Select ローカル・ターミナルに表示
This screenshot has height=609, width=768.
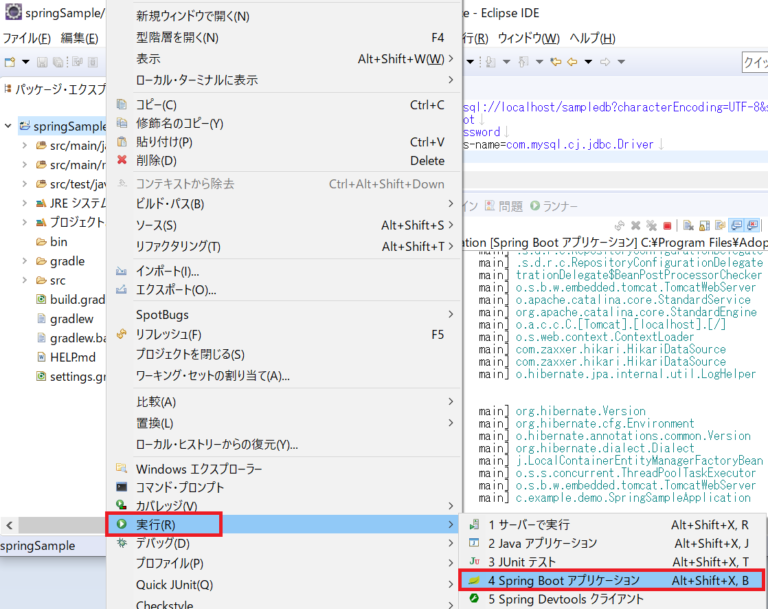pos(284,80)
